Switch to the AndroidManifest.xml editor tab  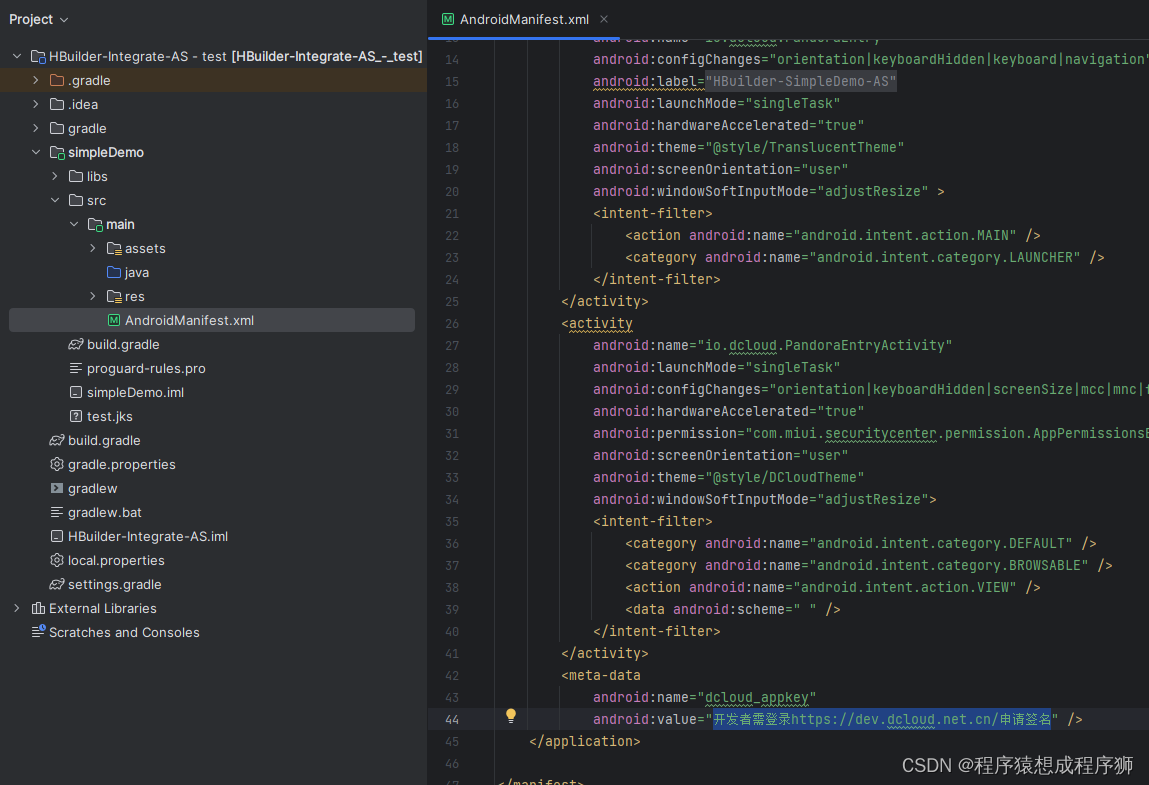point(524,19)
